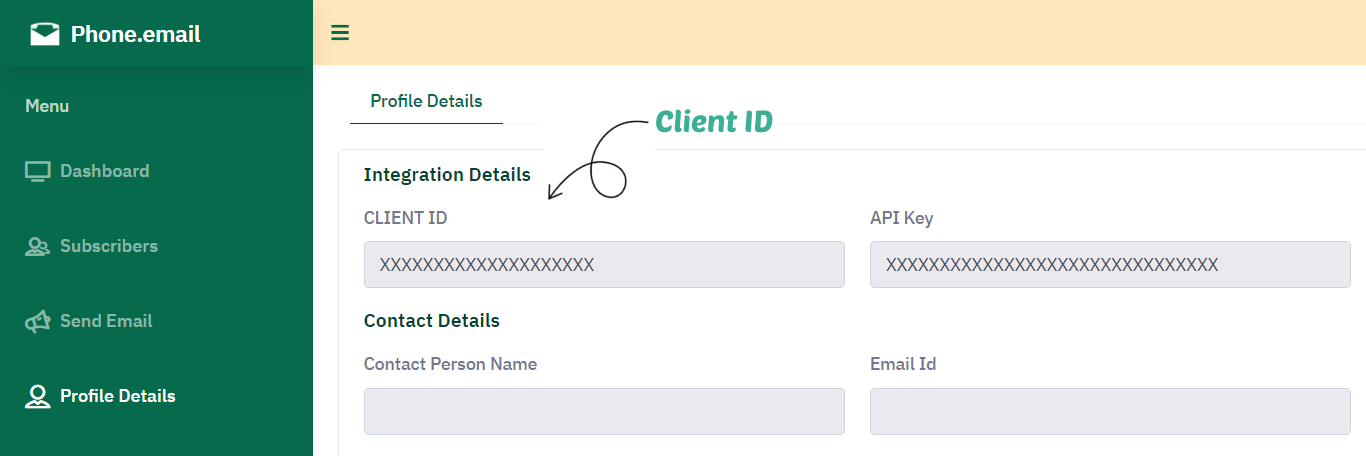
Task: Click the CLIENT ID field label
Action: [x=405, y=218]
